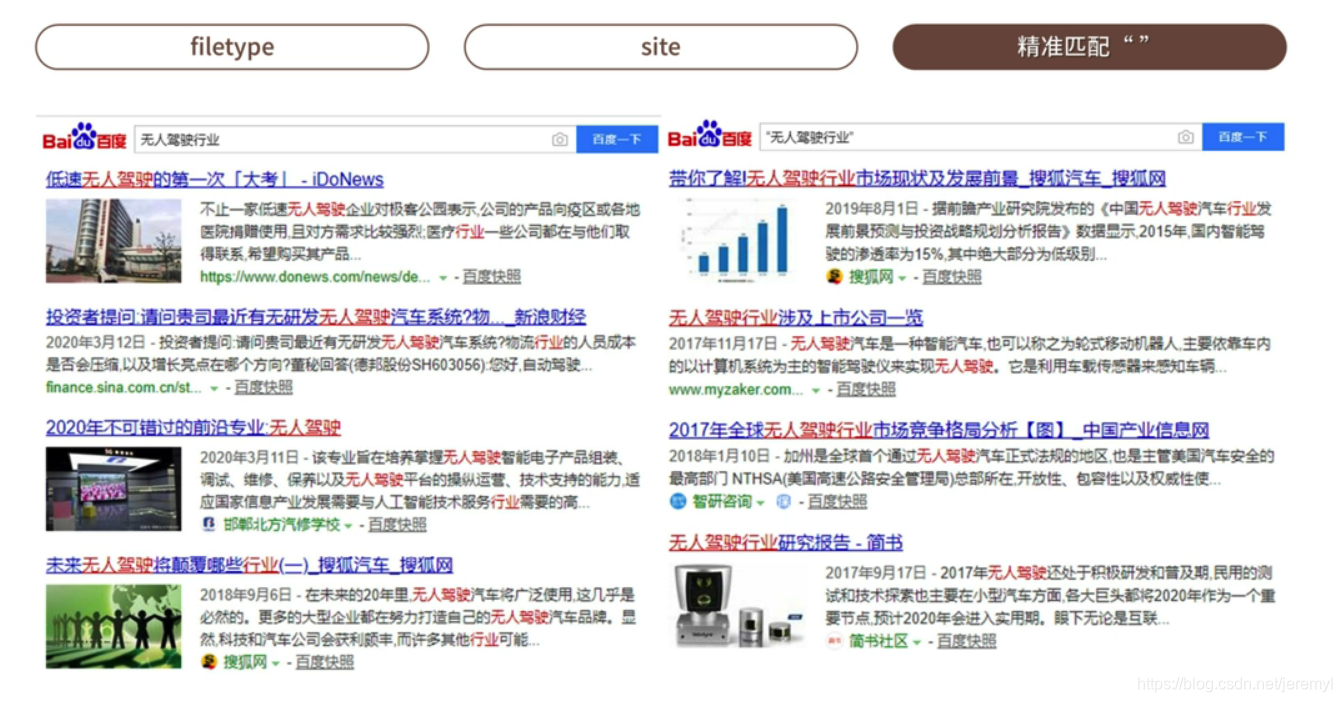Click the 简书社区 source icon
The width and height of the screenshot is (1342, 702).
(x=834, y=640)
